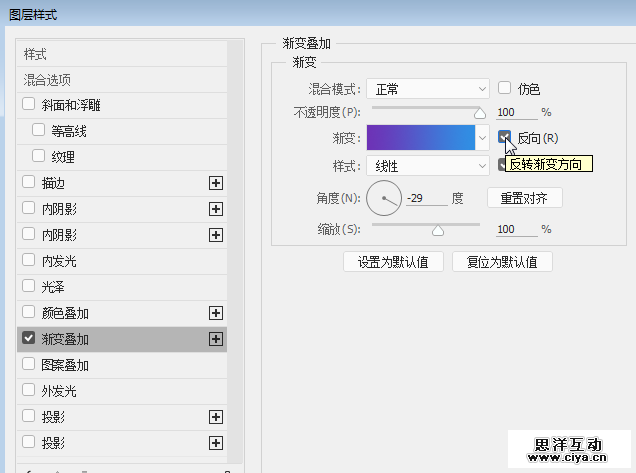Click the 设置为默认值 button
636x473 pixels.
point(393,262)
